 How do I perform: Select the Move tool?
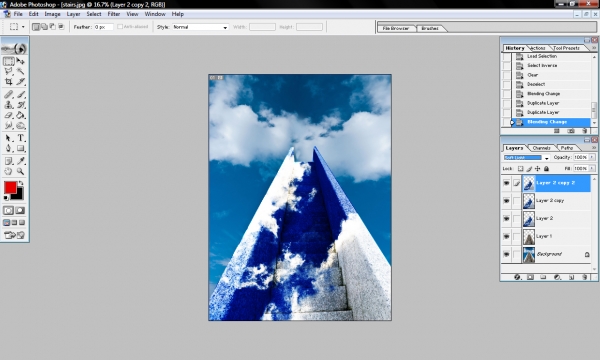click(20, 61)
